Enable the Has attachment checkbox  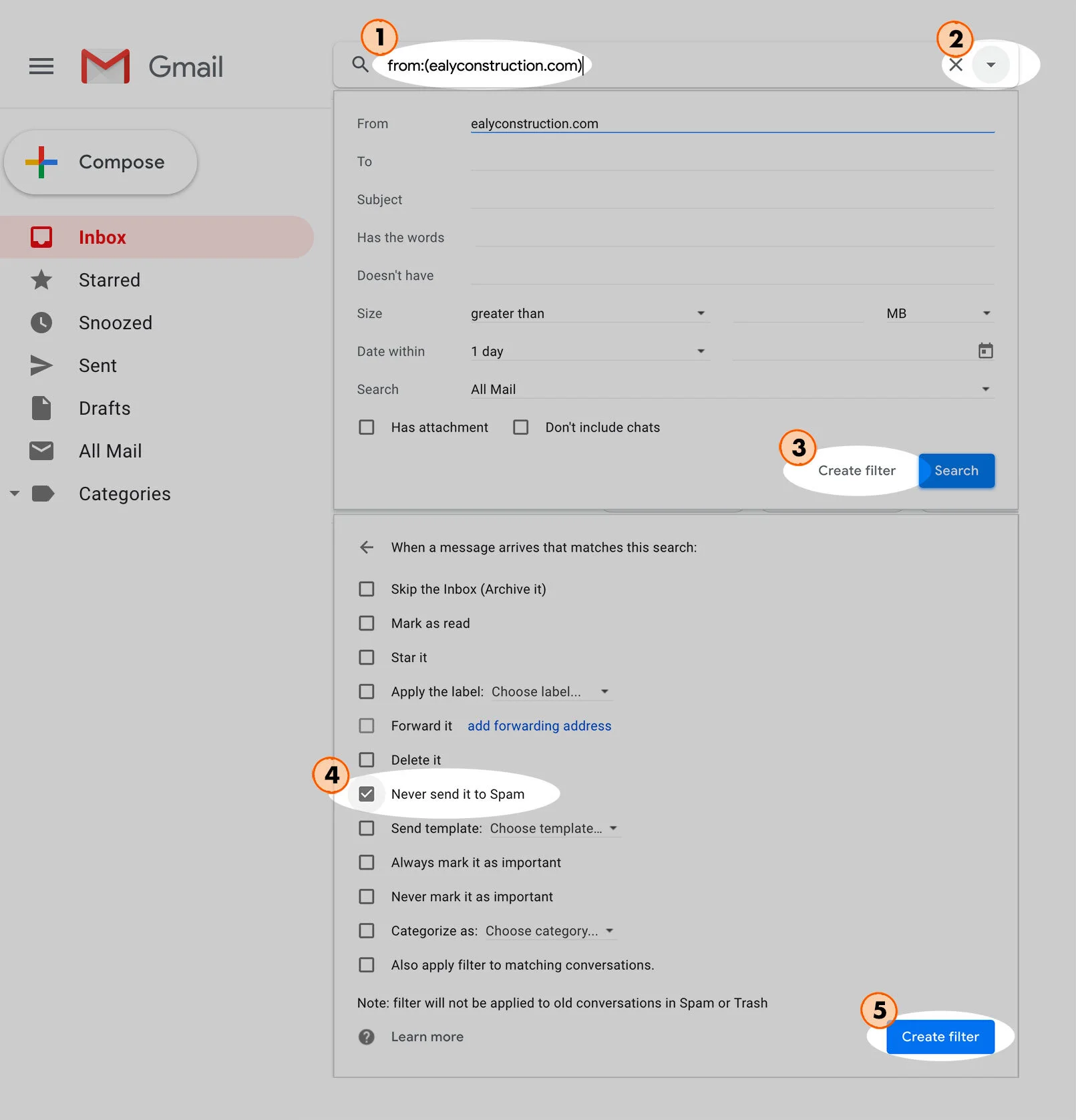point(367,427)
